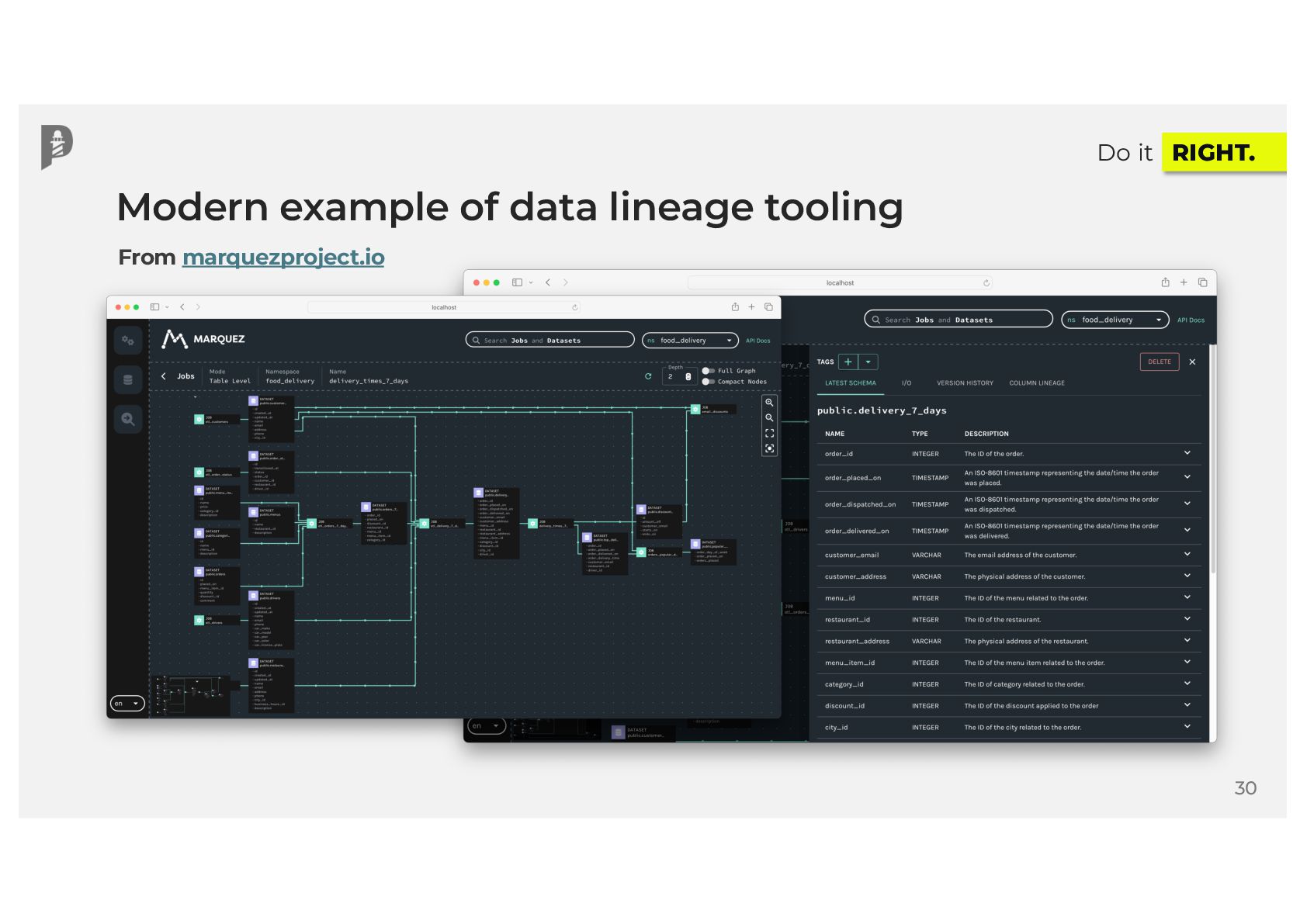Select the etl_drivers job node icon
Screen dimensions: 1307x924
[x=199, y=620]
